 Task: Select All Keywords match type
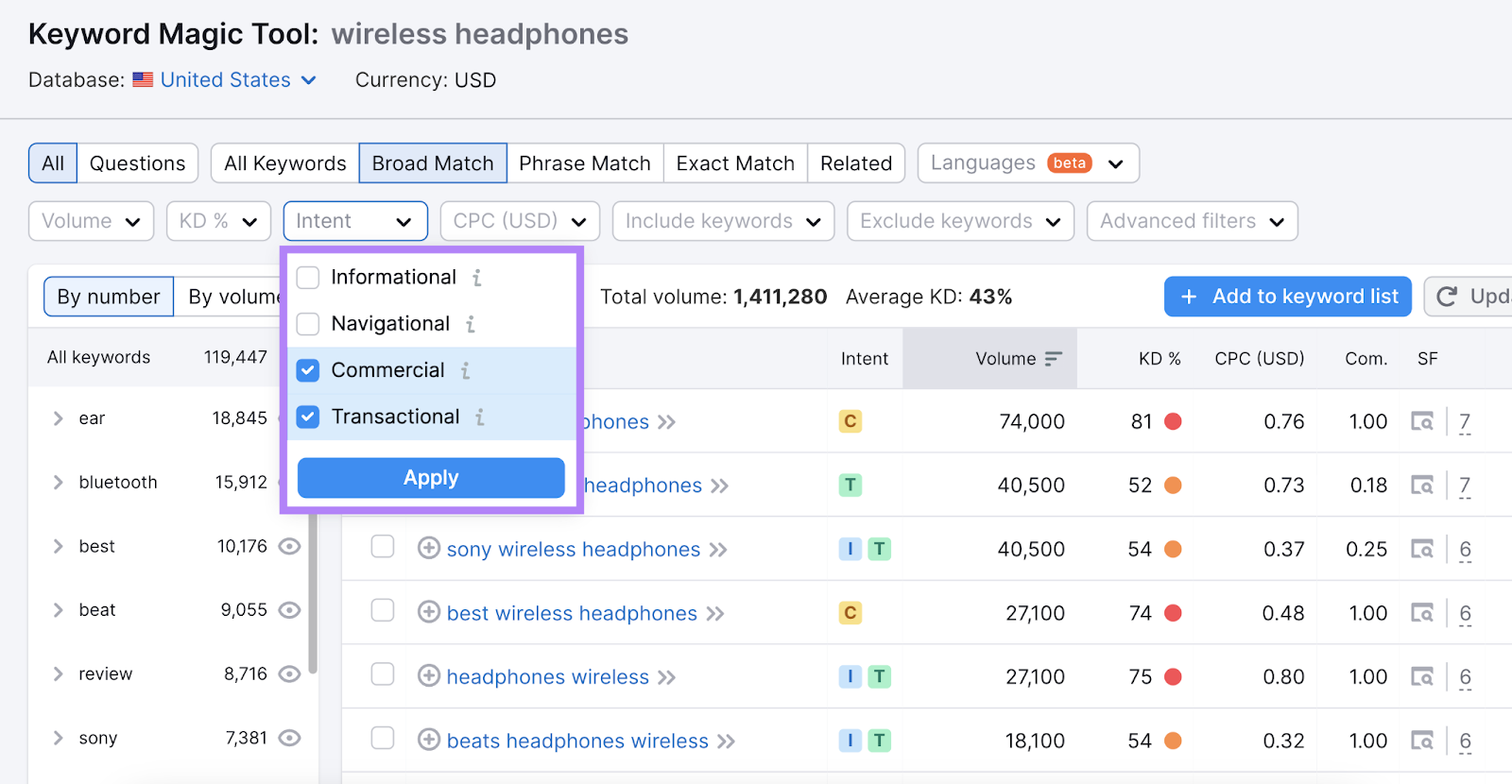285,163
